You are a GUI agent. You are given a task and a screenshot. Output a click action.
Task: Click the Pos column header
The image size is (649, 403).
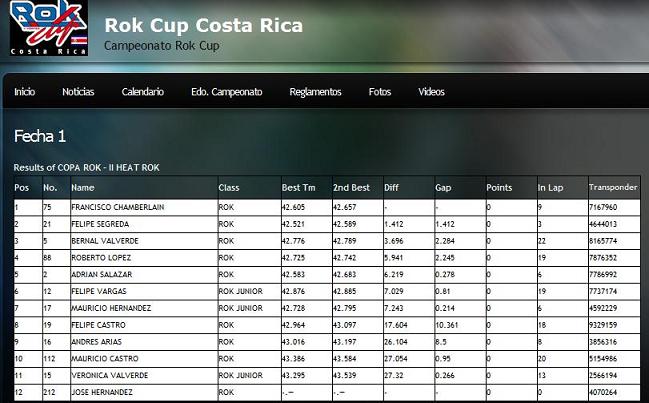(x=22, y=187)
